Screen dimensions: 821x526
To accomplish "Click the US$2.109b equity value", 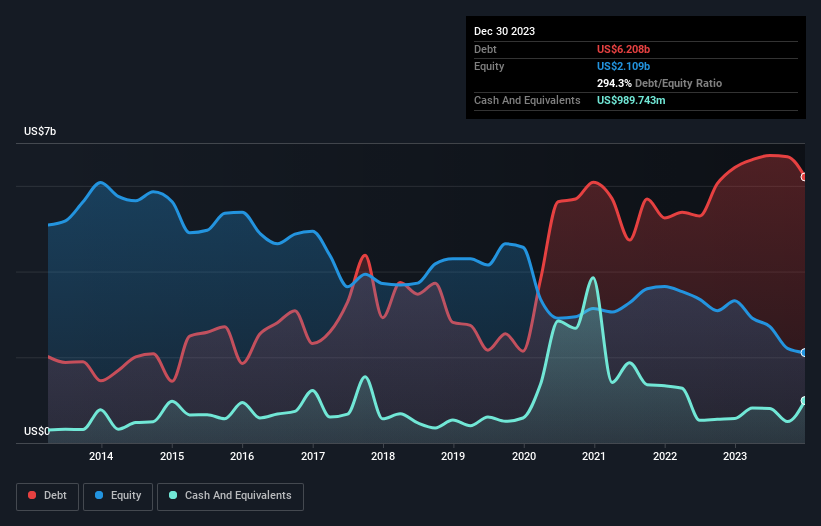I will pos(623,66).
